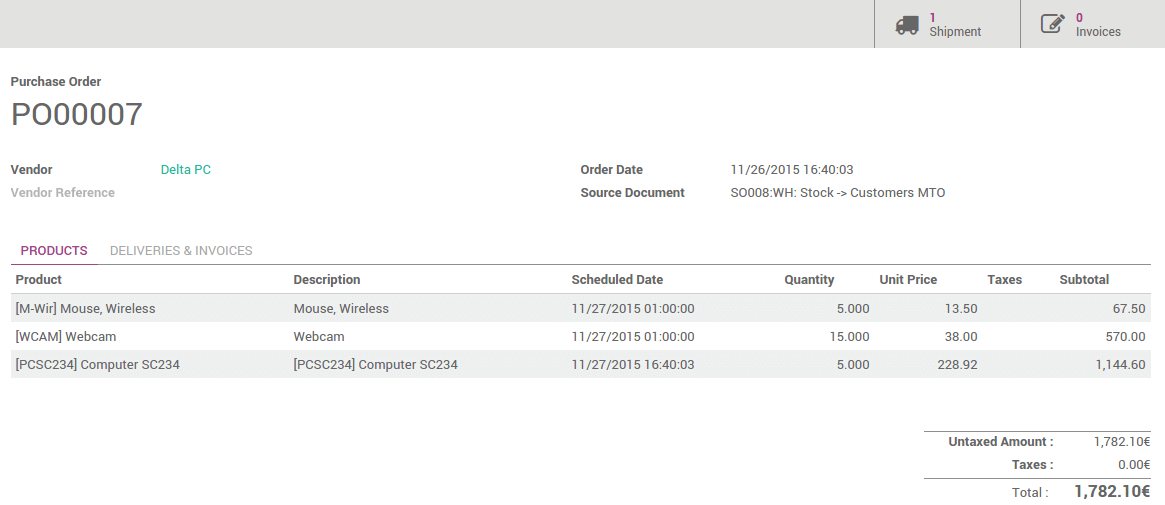Sort by Scheduled Date column header
This screenshot has height=505, width=1165.
click(617, 280)
